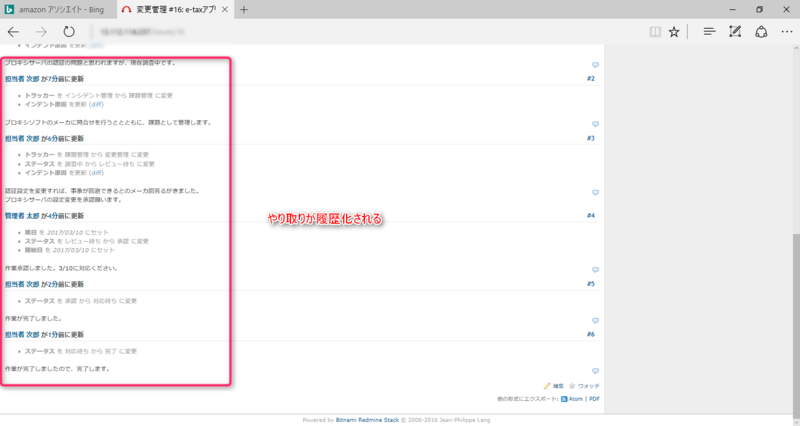Select text ステータス を 承認 から 対応待ち

tap(70, 301)
